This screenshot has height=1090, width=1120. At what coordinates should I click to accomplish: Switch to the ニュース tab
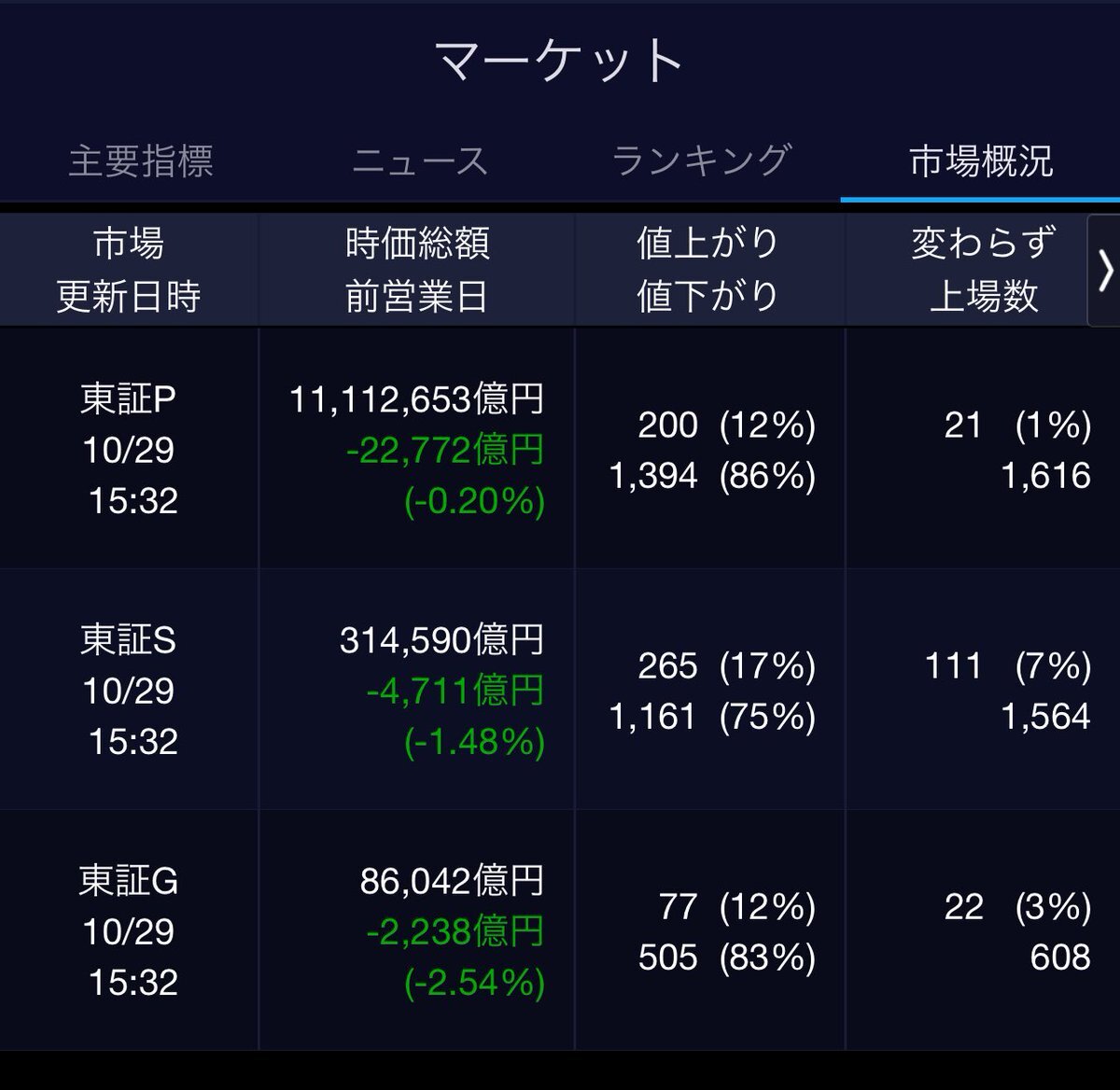[420, 161]
